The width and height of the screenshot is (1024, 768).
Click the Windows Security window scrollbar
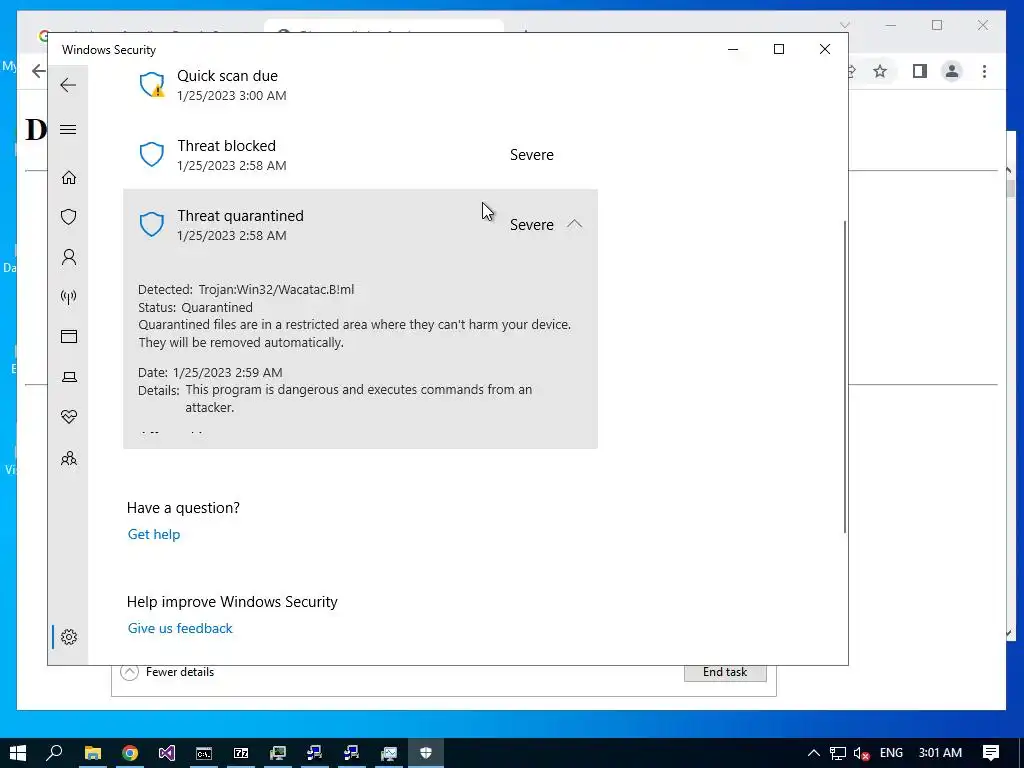pos(844,376)
